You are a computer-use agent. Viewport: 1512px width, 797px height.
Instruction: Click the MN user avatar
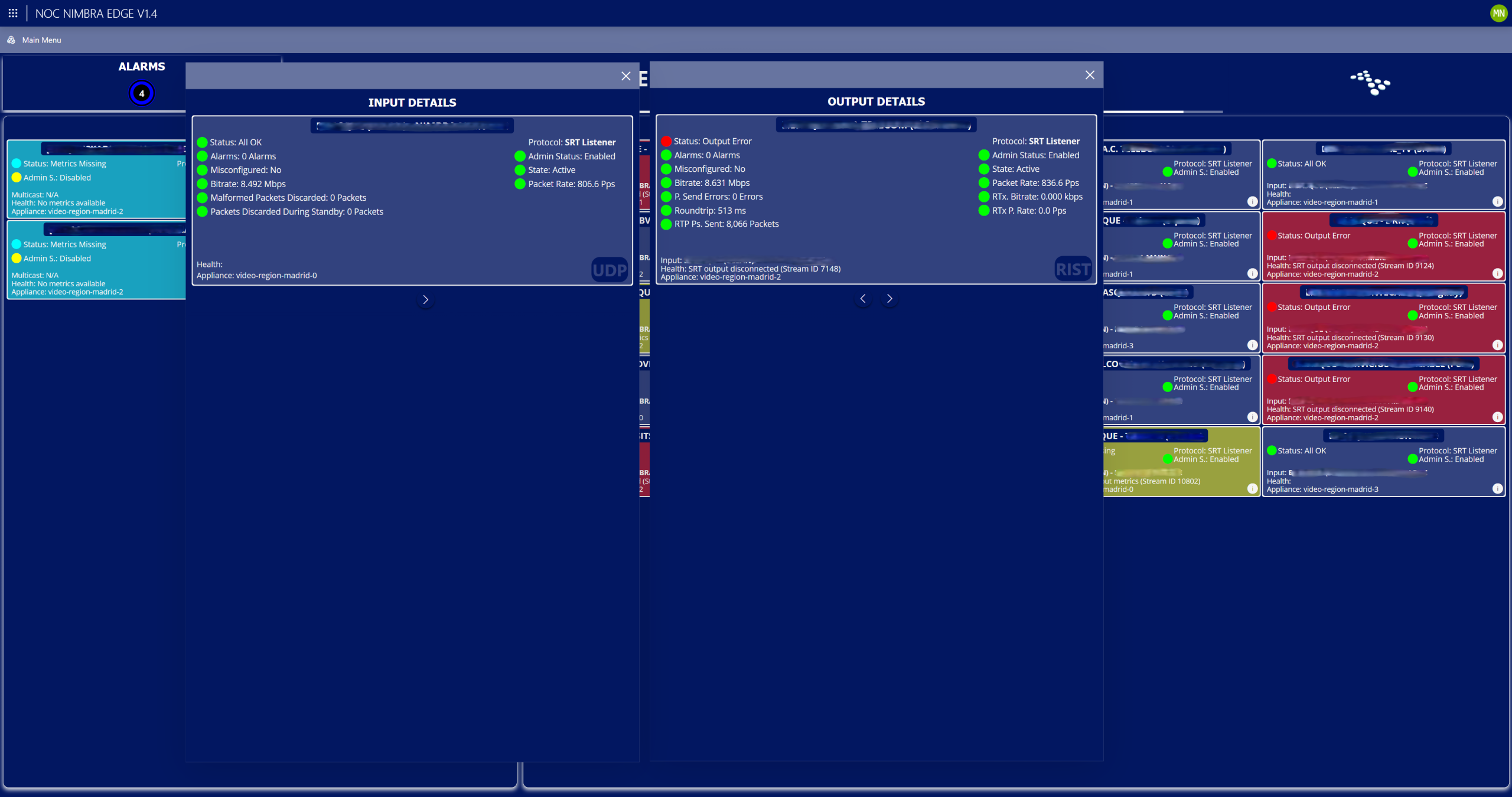pos(1498,13)
